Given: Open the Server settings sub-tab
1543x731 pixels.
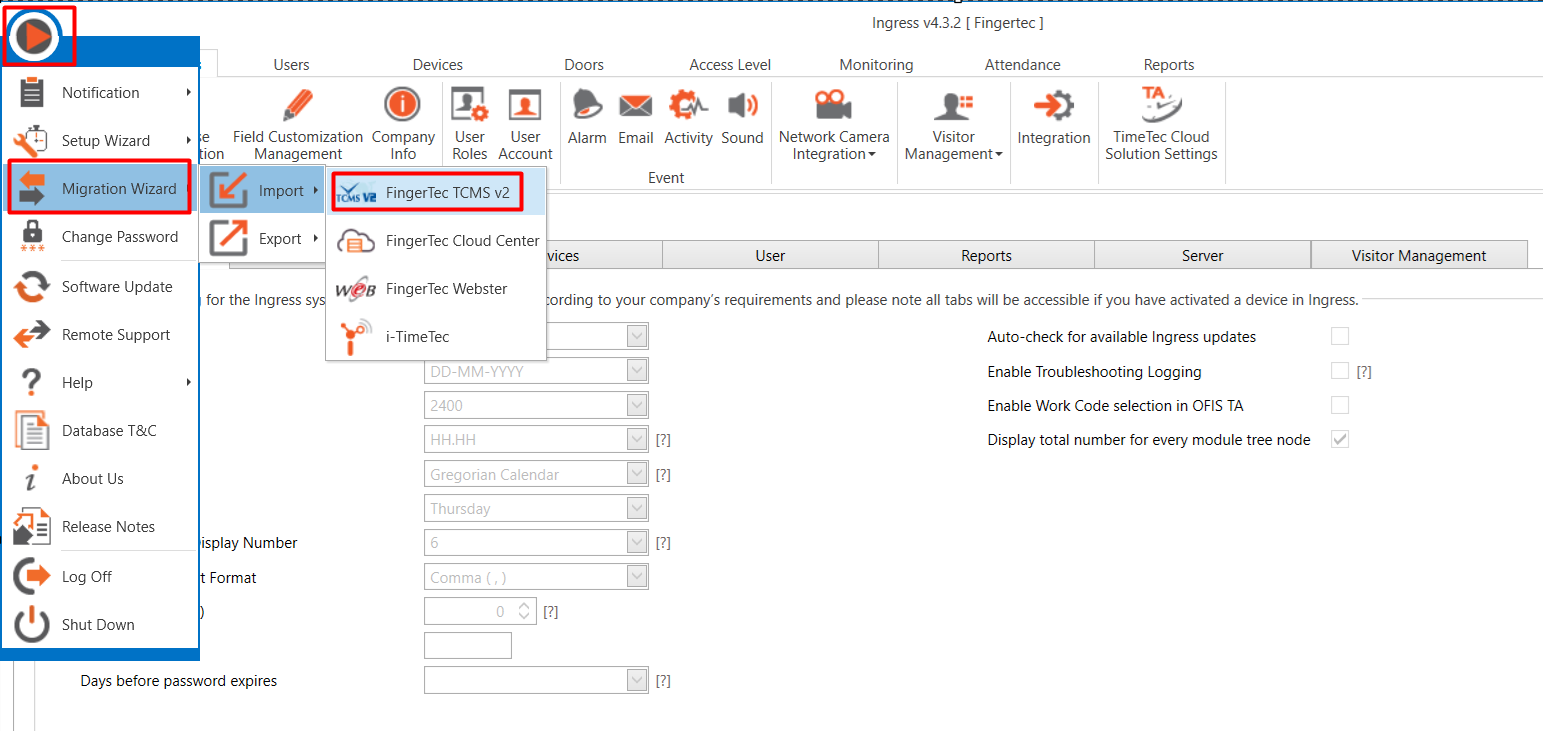Looking at the screenshot, I should tap(1202, 255).
